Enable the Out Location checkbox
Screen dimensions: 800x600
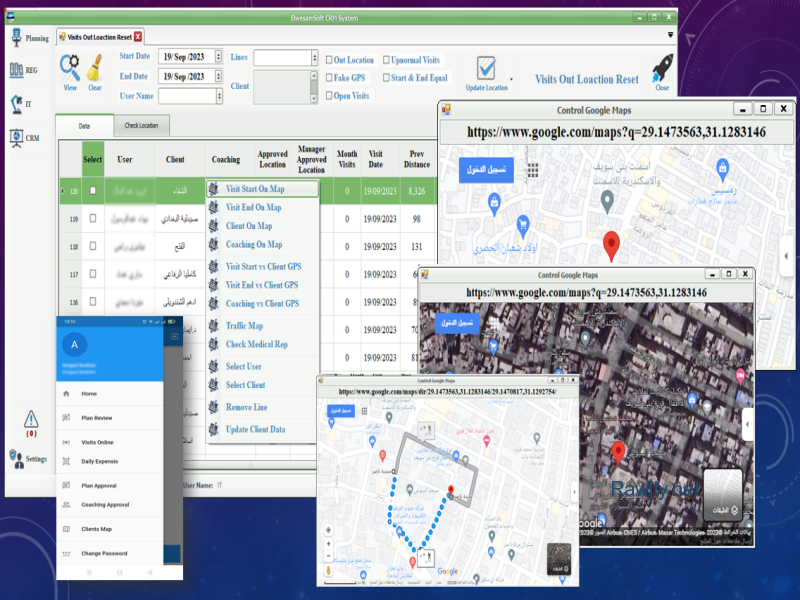pos(329,60)
